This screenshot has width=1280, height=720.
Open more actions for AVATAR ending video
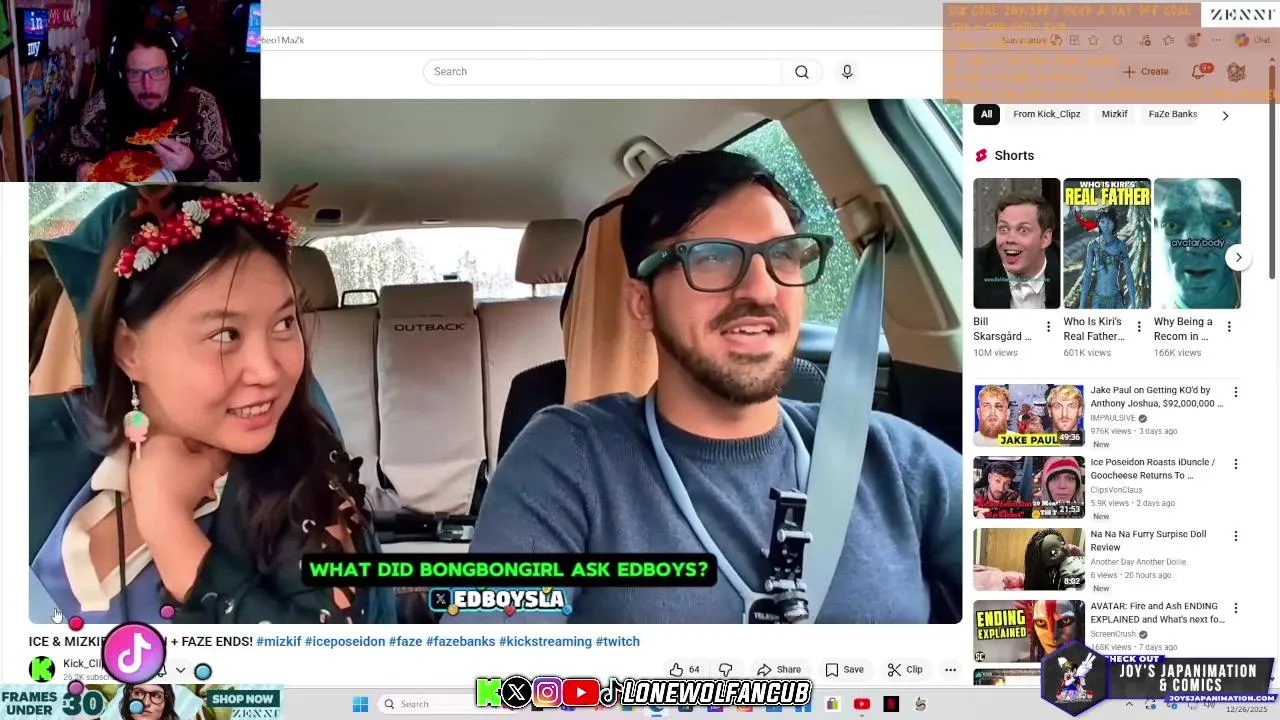click(1235, 609)
